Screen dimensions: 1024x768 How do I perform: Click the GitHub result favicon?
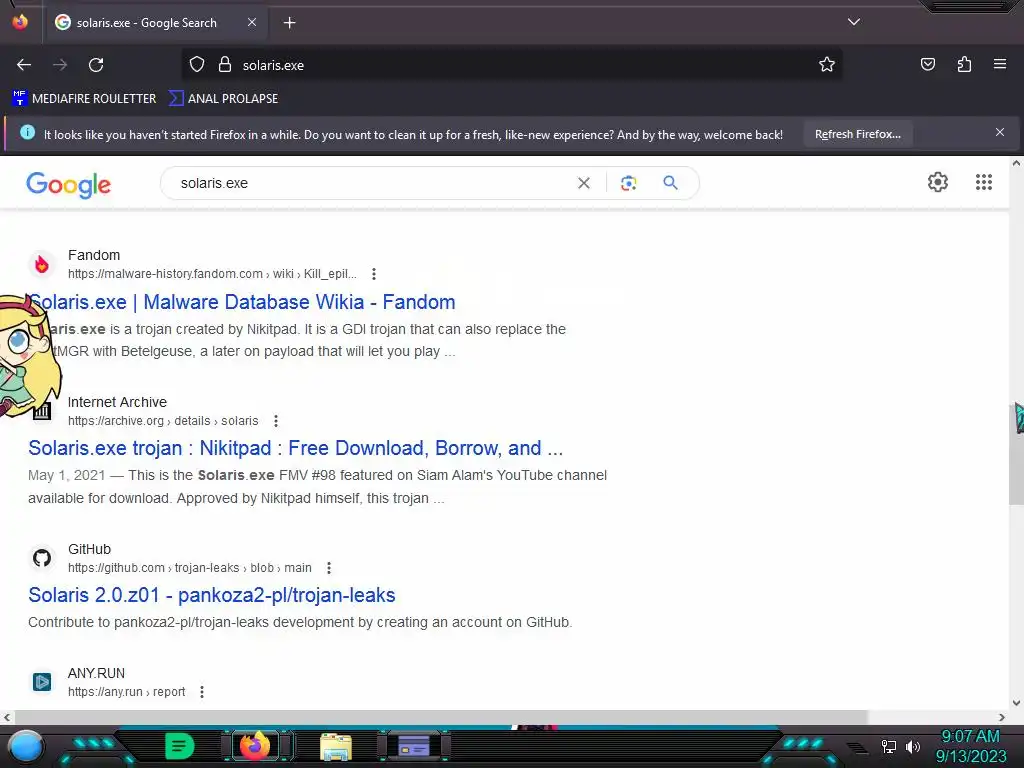pyautogui.click(x=42, y=558)
